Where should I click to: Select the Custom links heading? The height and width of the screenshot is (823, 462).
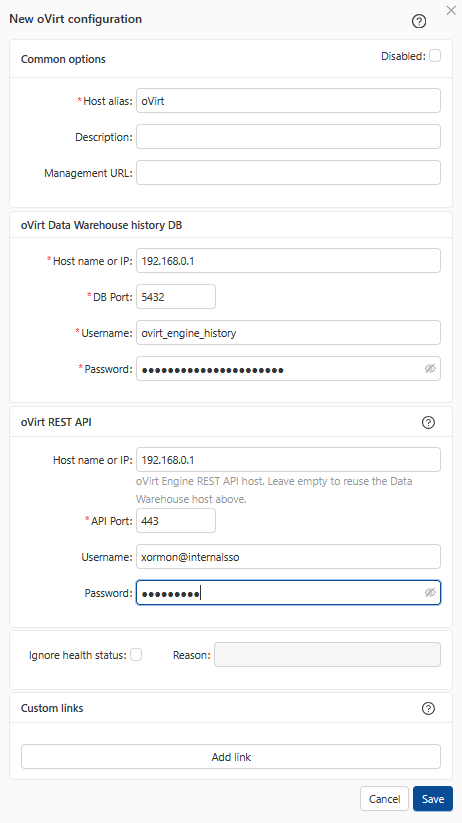[x=52, y=708]
